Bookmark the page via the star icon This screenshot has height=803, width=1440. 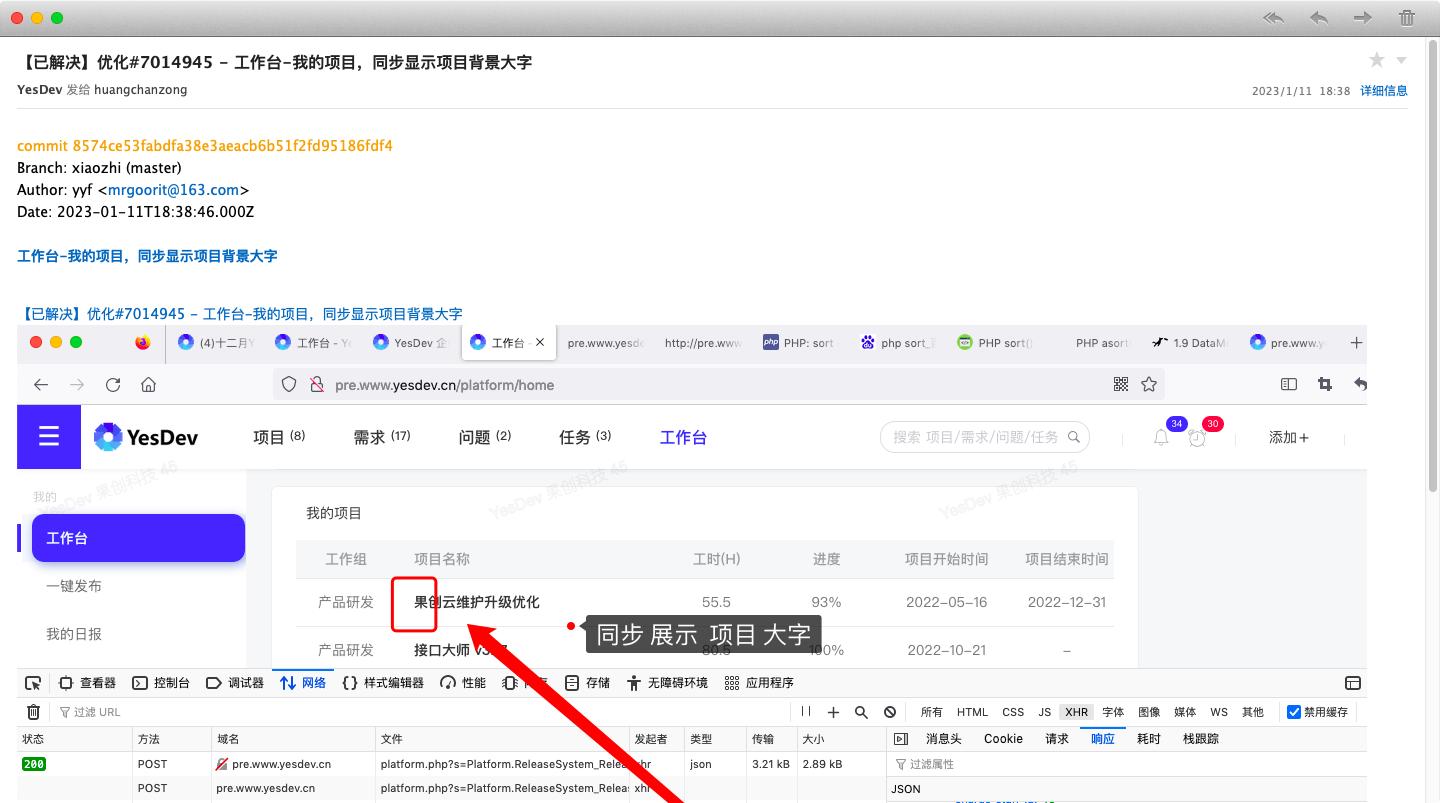point(1149,384)
